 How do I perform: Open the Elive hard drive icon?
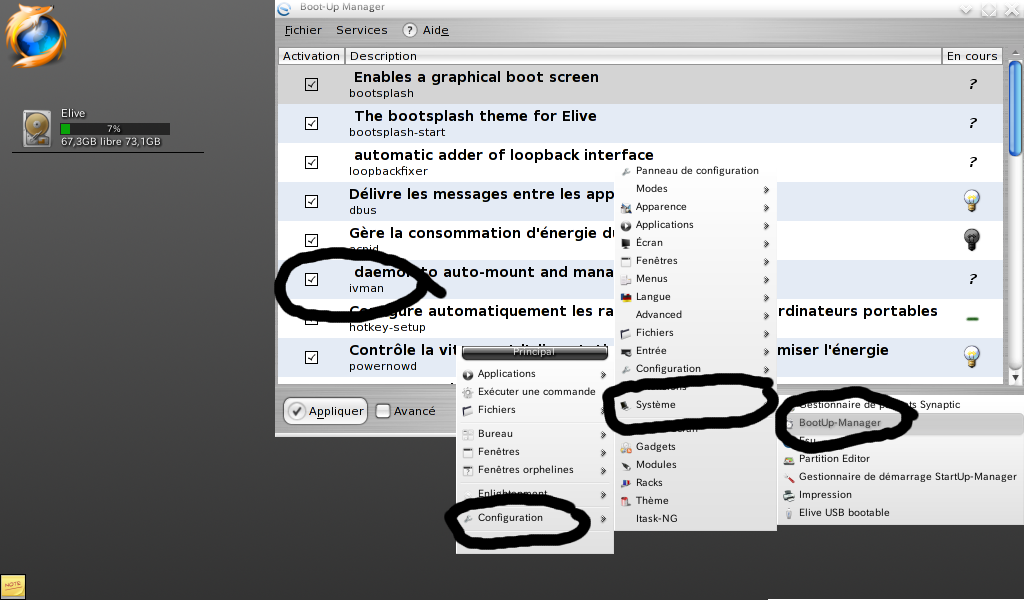click(x=37, y=129)
